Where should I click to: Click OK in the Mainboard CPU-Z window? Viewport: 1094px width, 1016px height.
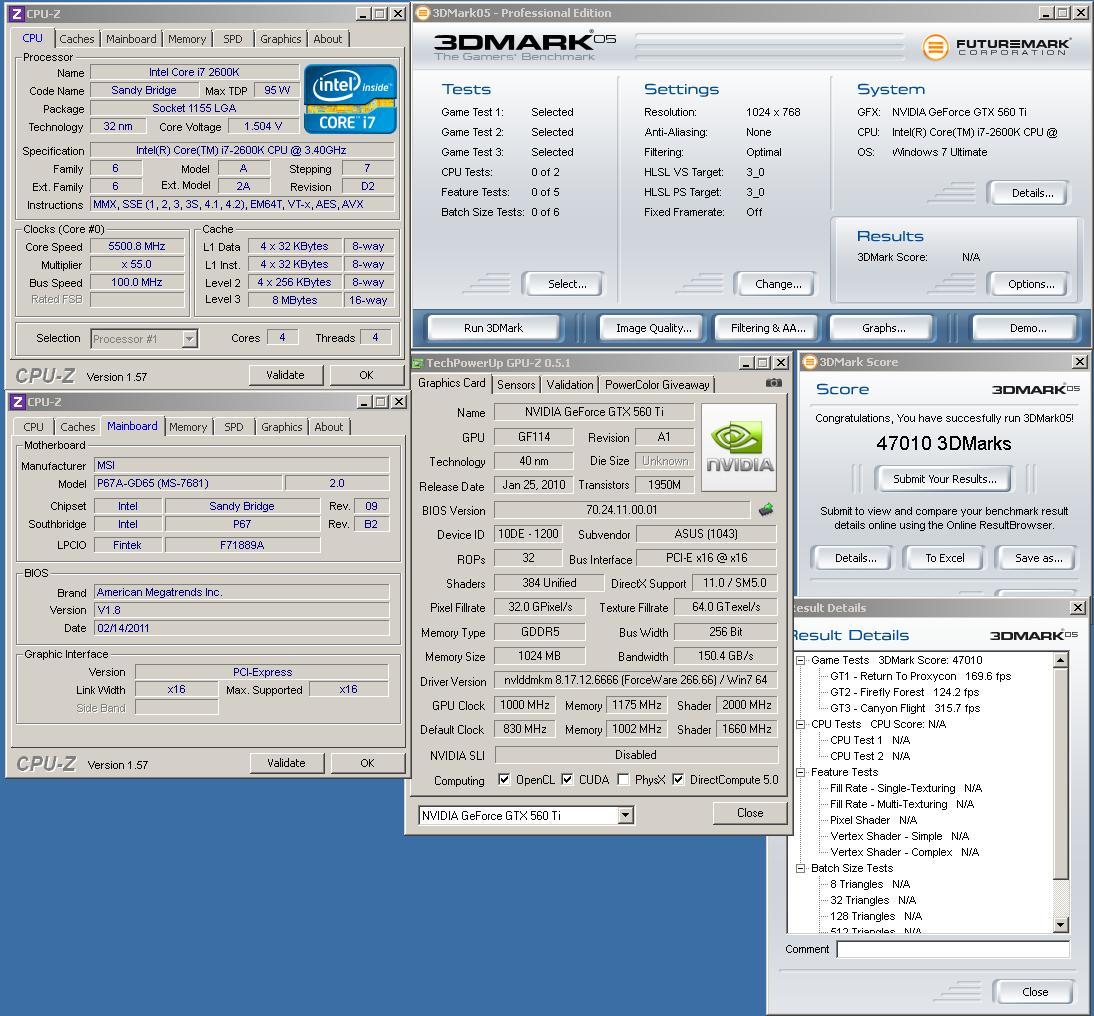pyautogui.click(x=367, y=763)
